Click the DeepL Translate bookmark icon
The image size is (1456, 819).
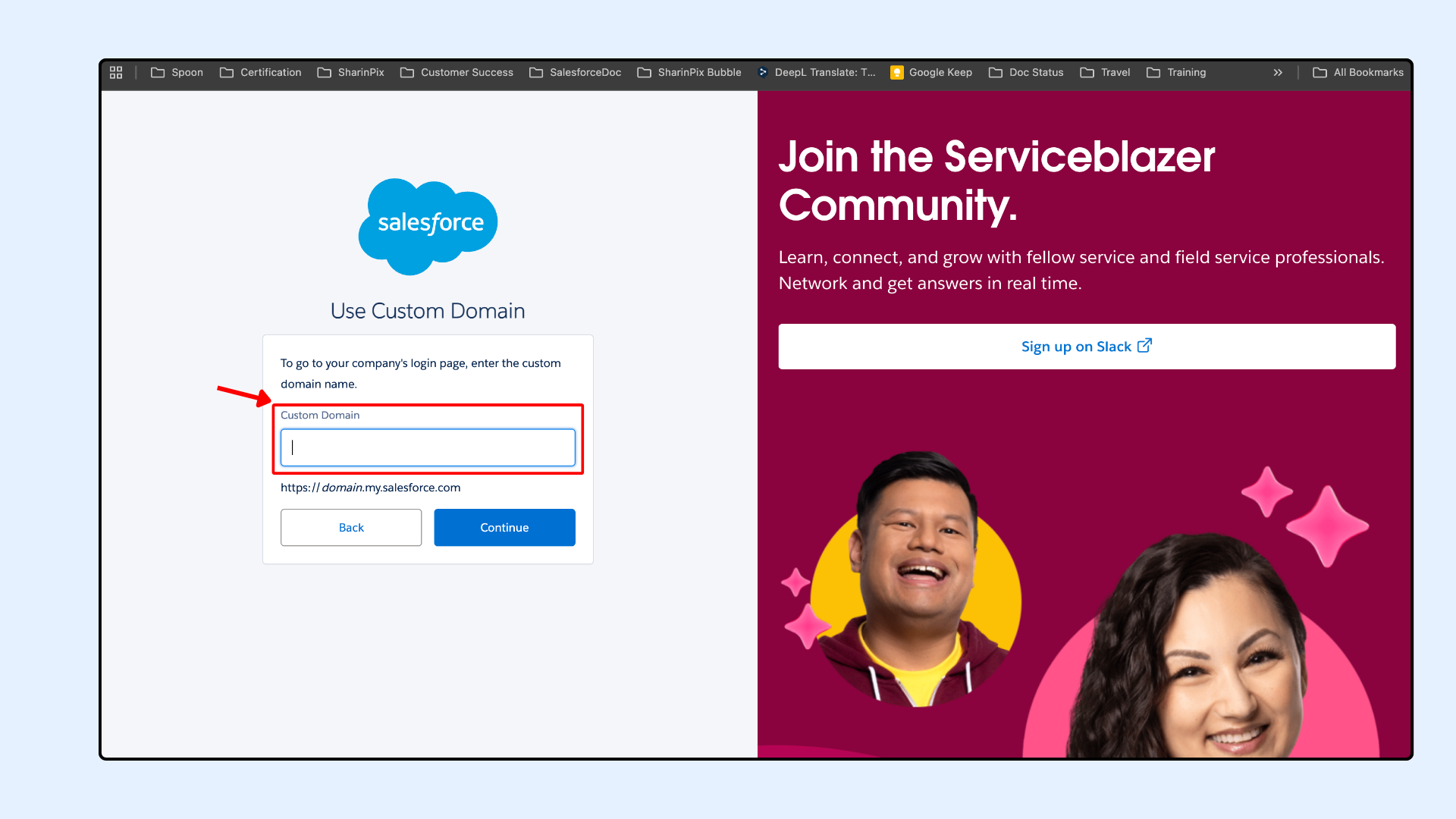[x=763, y=73]
